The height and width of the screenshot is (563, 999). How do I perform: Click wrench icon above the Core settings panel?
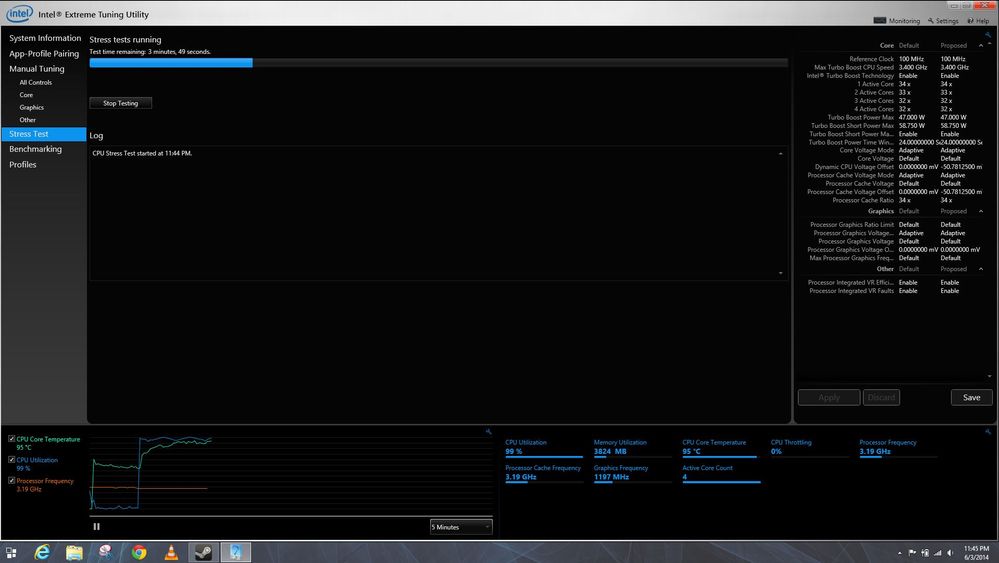[x=988, y=36]
